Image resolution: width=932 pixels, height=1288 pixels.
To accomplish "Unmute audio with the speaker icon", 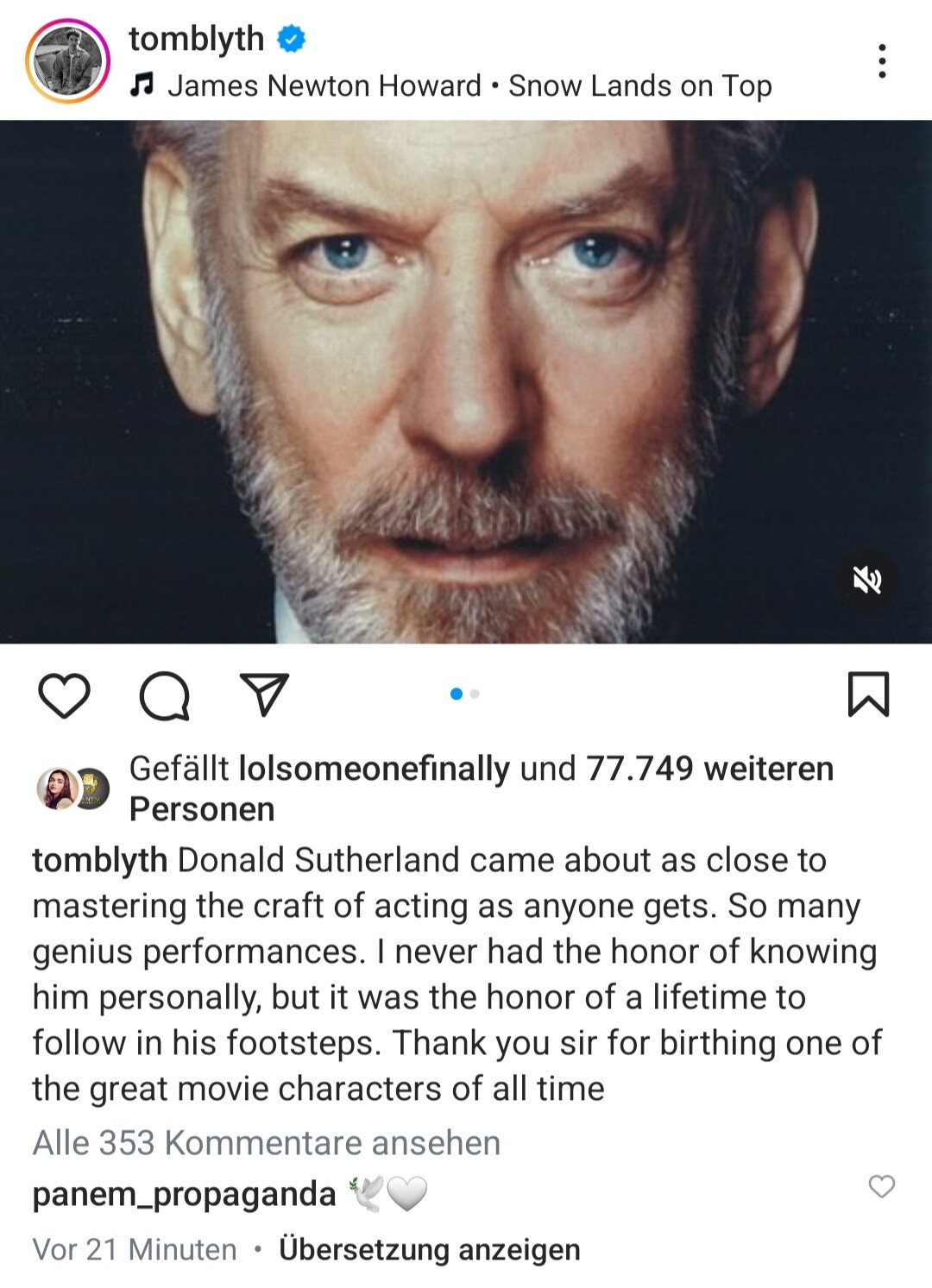I will click(867, 581).
